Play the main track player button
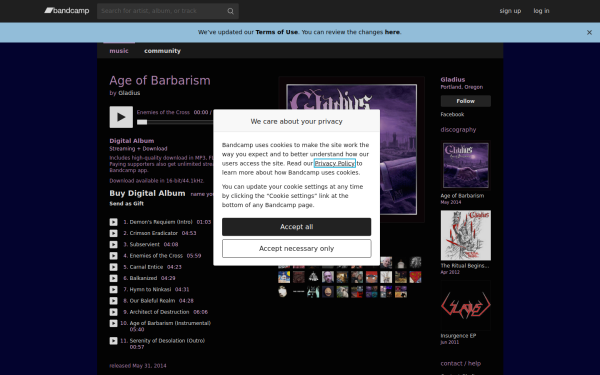 [x=121, y=117]
